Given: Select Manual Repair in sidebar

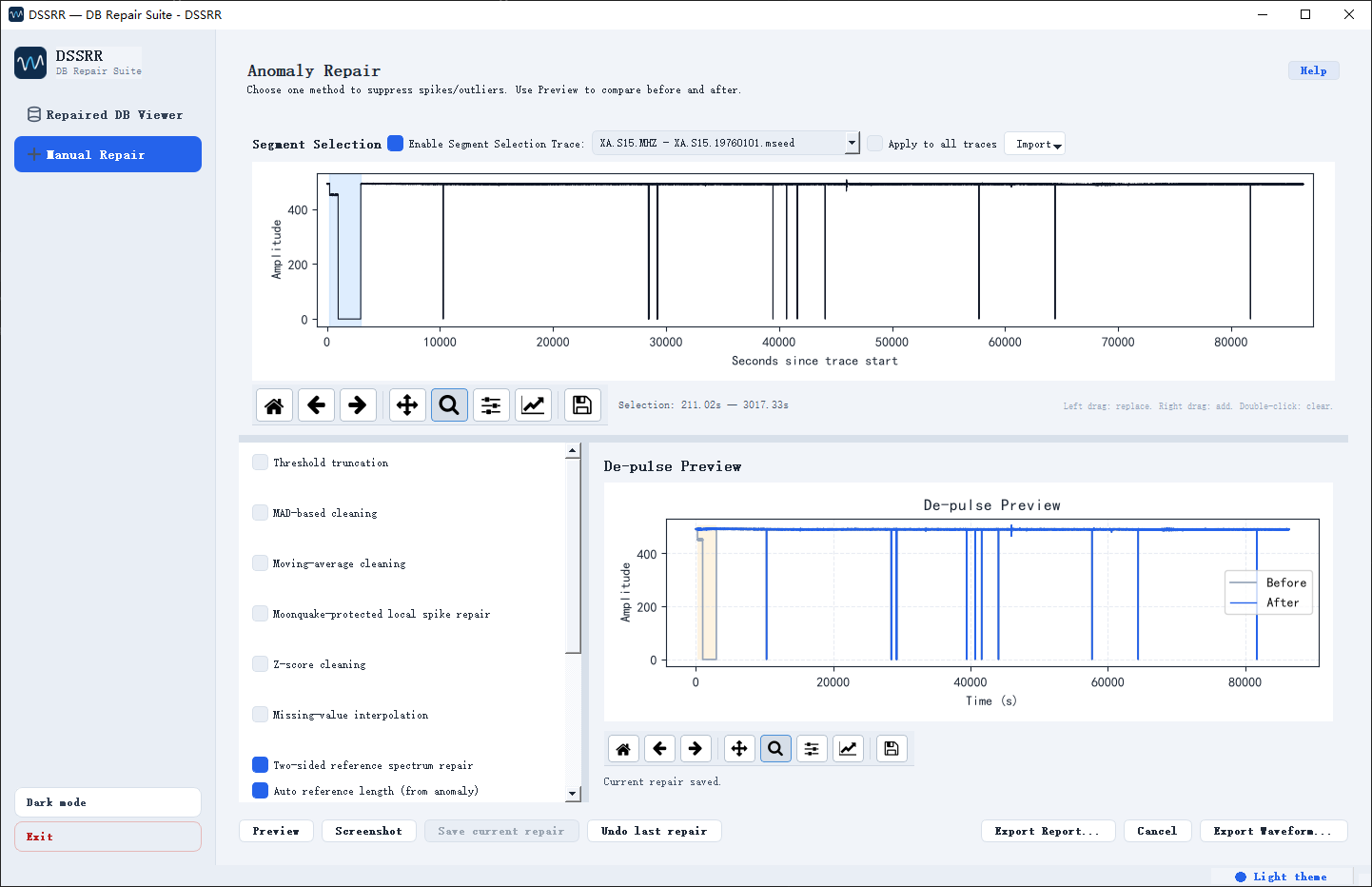Looking at the screenshot, I should [x=108, y=154].
